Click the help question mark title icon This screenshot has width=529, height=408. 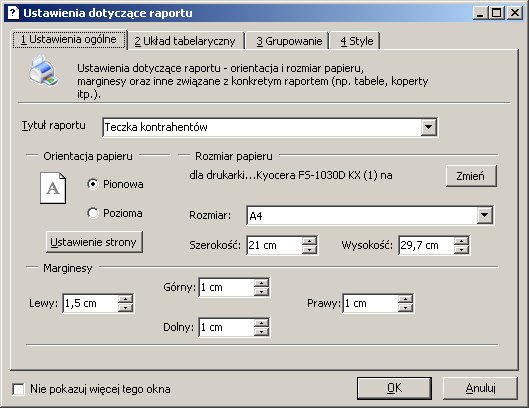coord(13,13)
